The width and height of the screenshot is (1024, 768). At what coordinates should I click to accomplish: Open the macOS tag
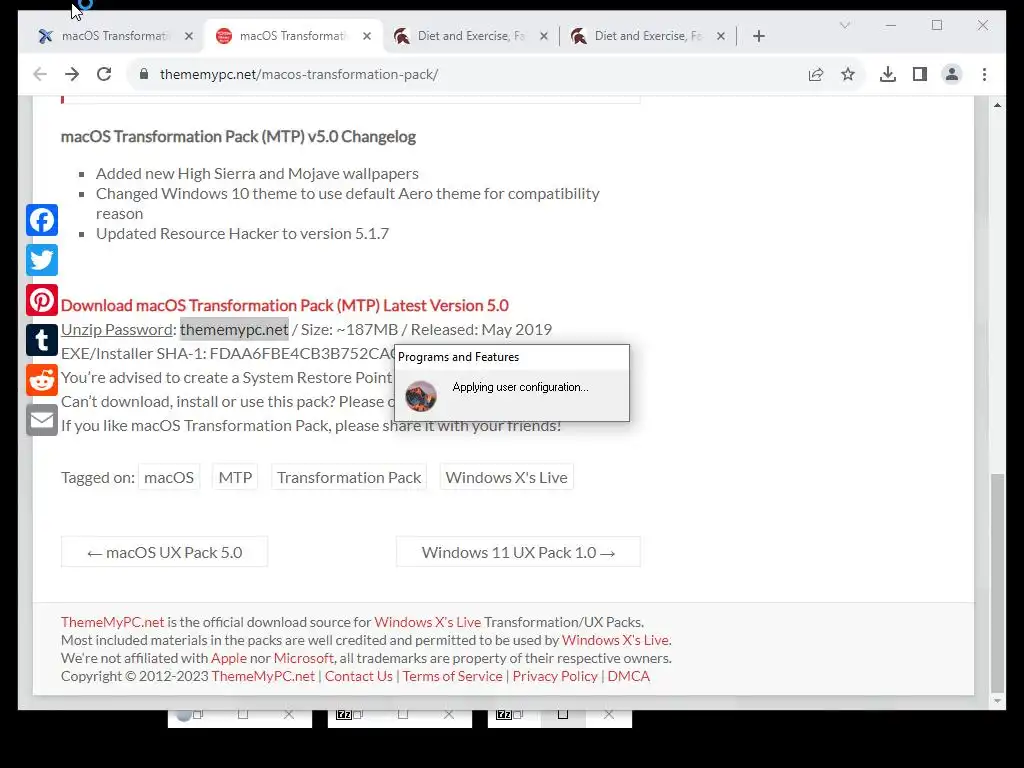pos(168,477)
